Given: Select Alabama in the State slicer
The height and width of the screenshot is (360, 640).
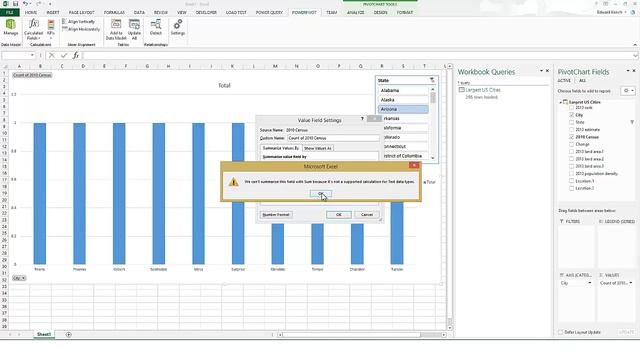Looking at the screenshot, I should 403,91.
